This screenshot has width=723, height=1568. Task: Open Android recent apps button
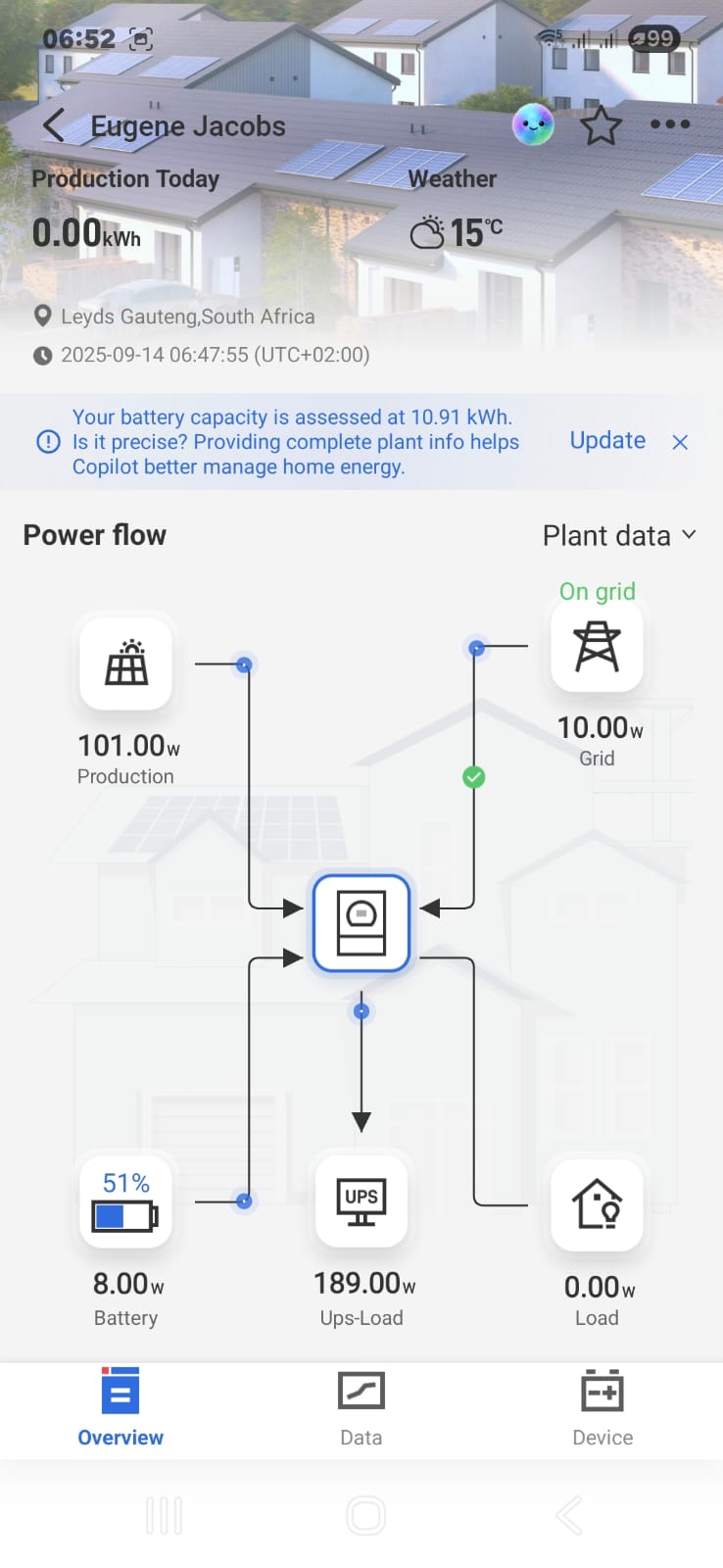164,1515
